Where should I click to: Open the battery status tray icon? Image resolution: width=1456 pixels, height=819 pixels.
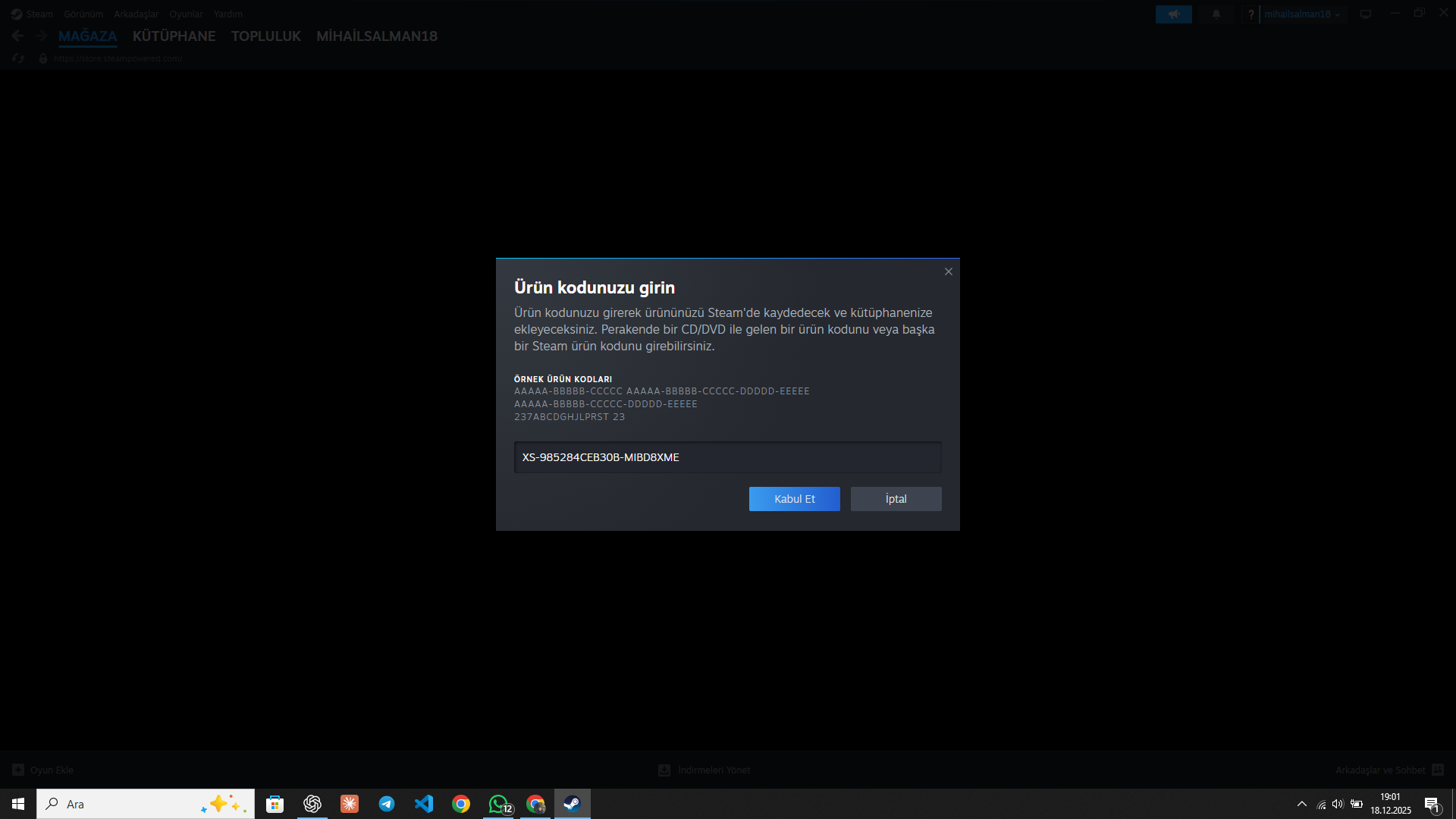1357,804
